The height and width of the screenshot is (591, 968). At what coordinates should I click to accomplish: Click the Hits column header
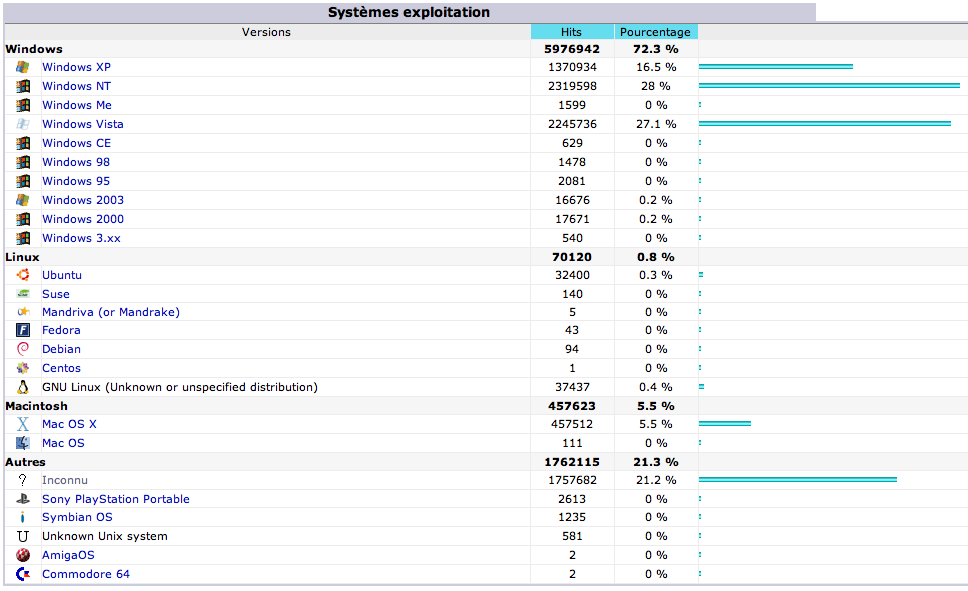point(571,32)
